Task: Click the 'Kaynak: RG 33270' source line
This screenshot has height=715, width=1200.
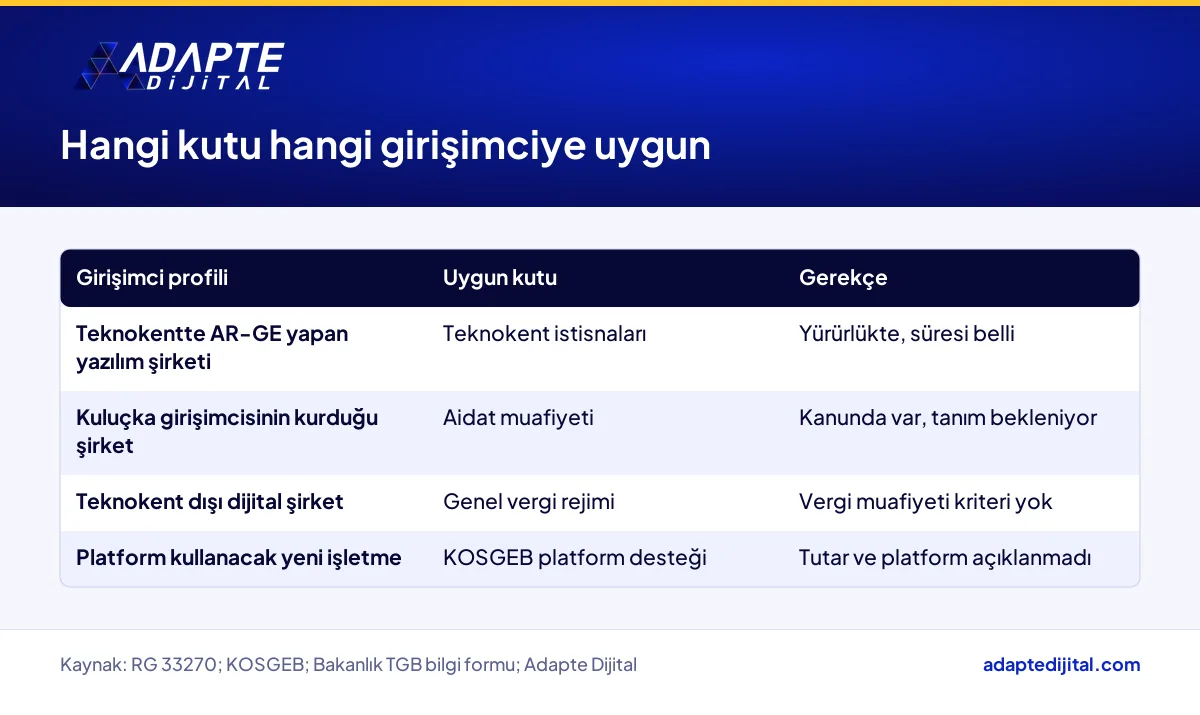Action: pyautogui.click(x=348, y=665)
